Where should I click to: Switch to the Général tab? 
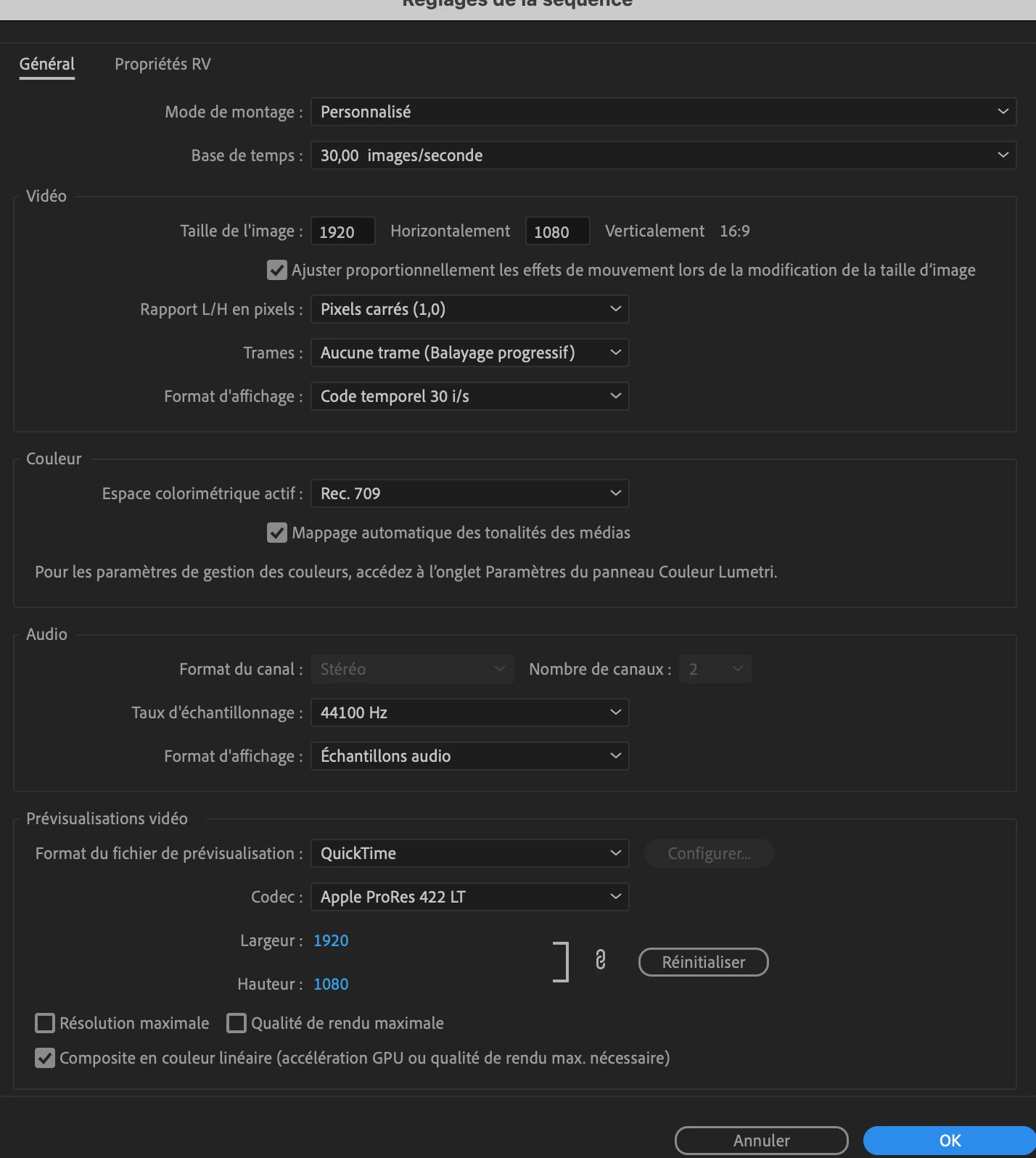coord(47,65)
